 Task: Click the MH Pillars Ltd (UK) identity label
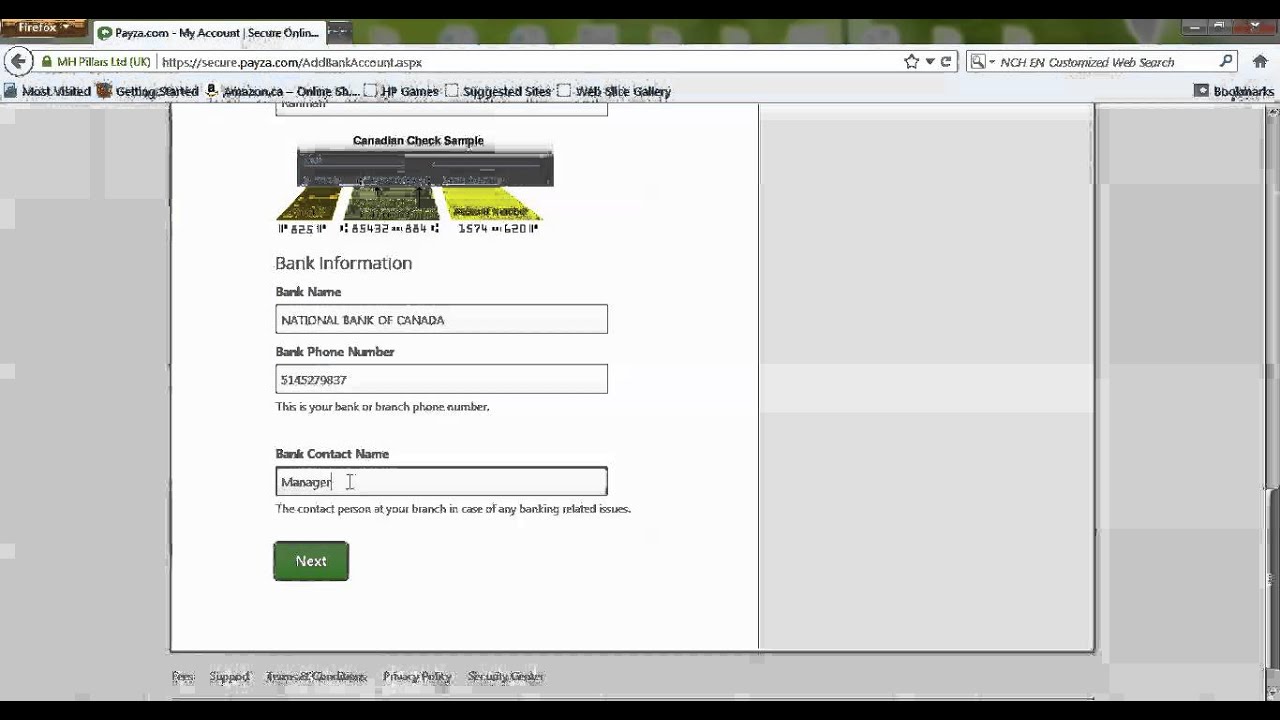(104, 62)
